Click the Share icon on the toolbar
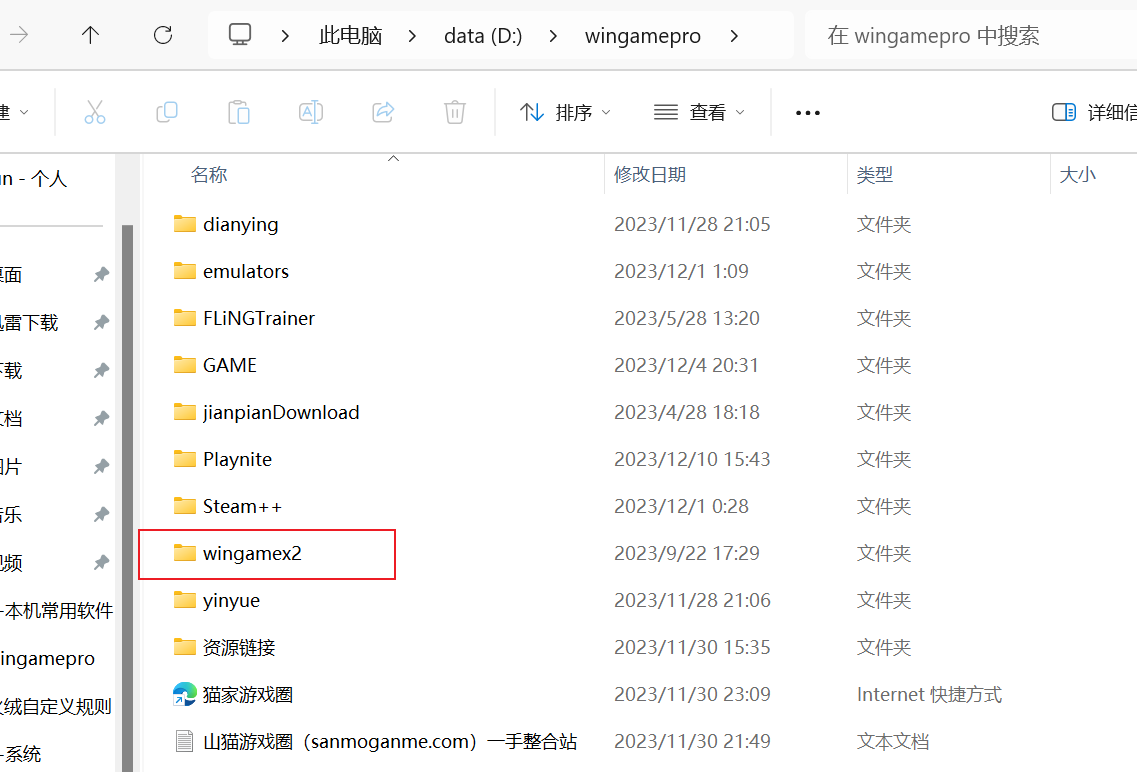 [x=383, y=112]
